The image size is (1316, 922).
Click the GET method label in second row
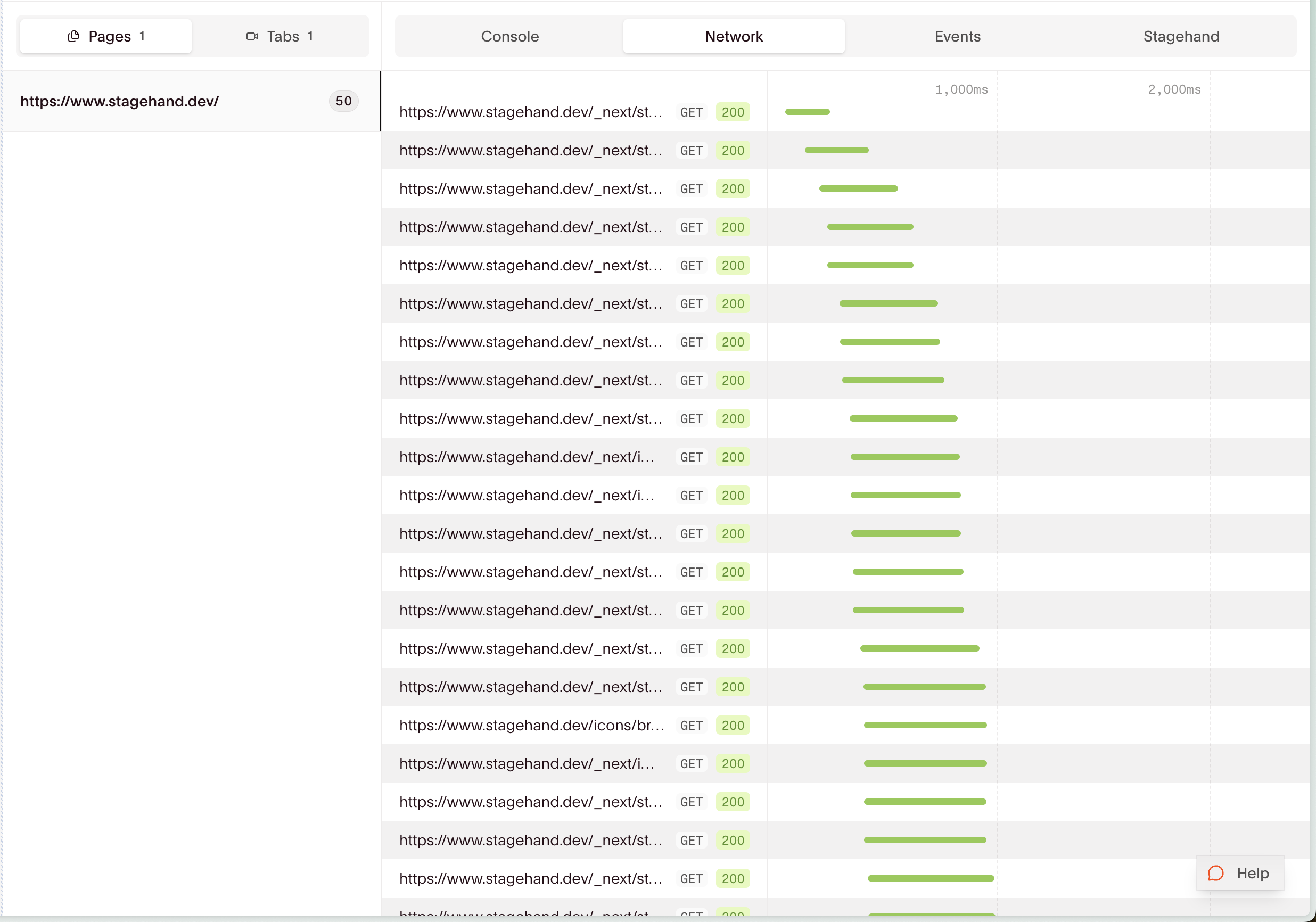pyautogui.click(x=691, y=151)
